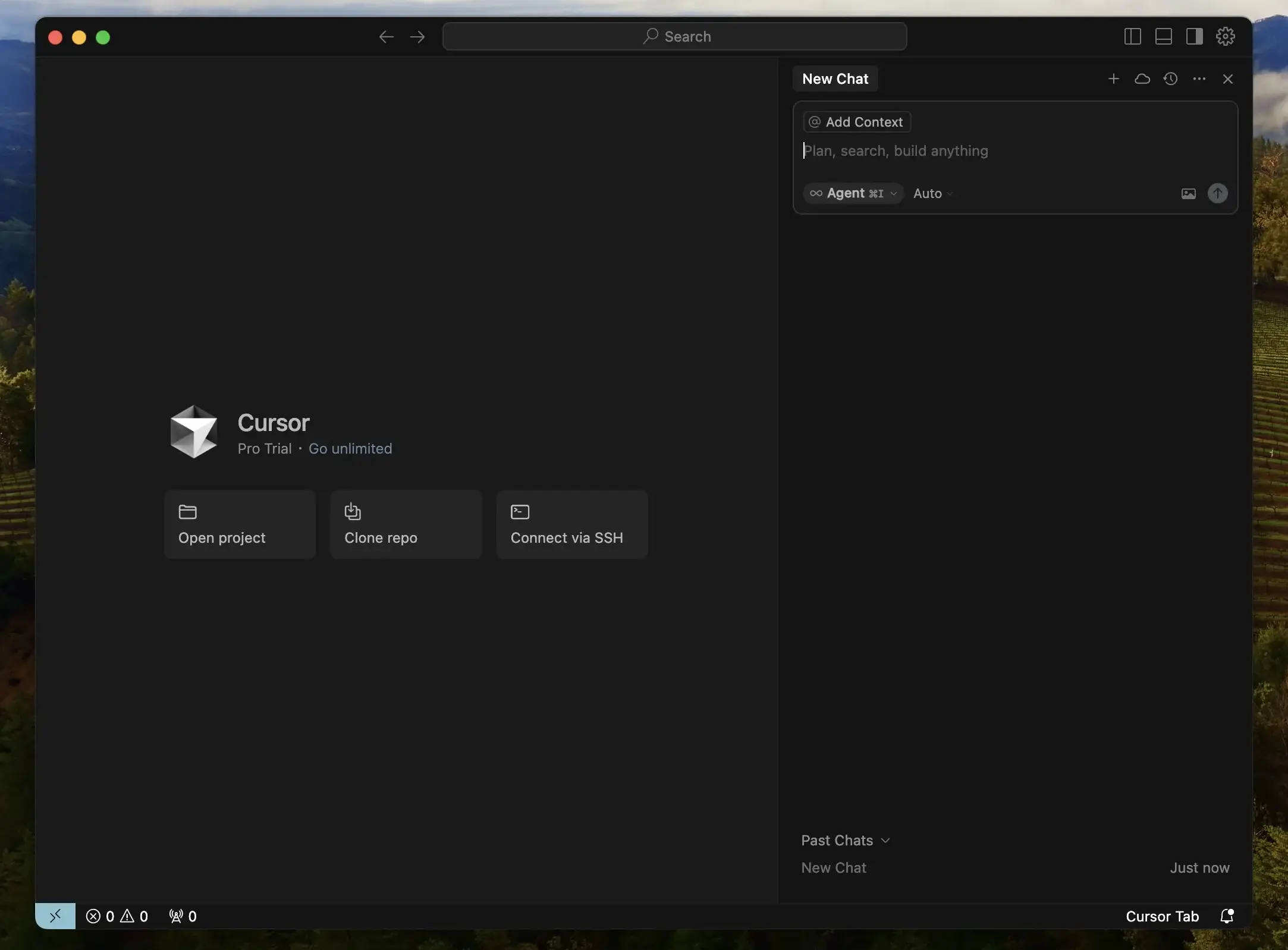
Task: Toggle the AI pane layout icon
Action: 1194,37
